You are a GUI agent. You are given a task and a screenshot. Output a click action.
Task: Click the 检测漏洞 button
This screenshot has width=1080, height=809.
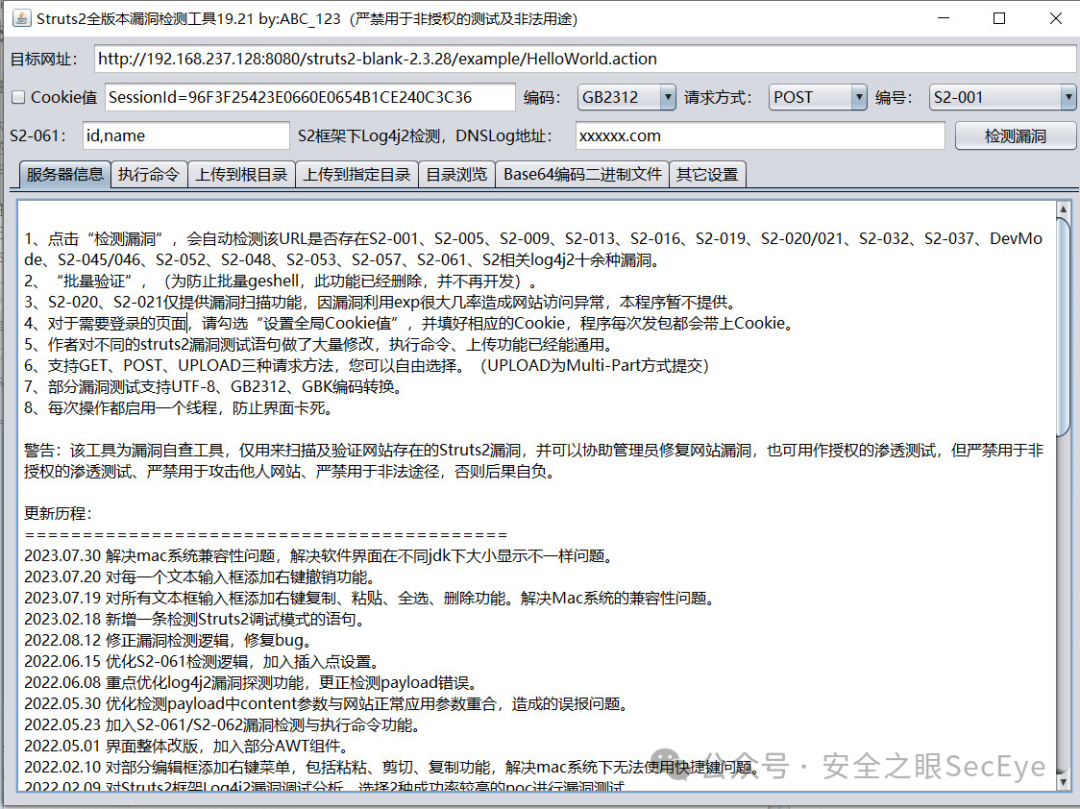(x=1015, y=136)
